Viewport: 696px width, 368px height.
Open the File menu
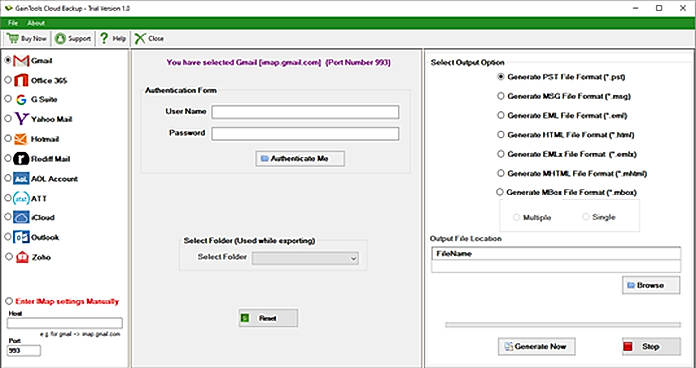click(13, 23)
